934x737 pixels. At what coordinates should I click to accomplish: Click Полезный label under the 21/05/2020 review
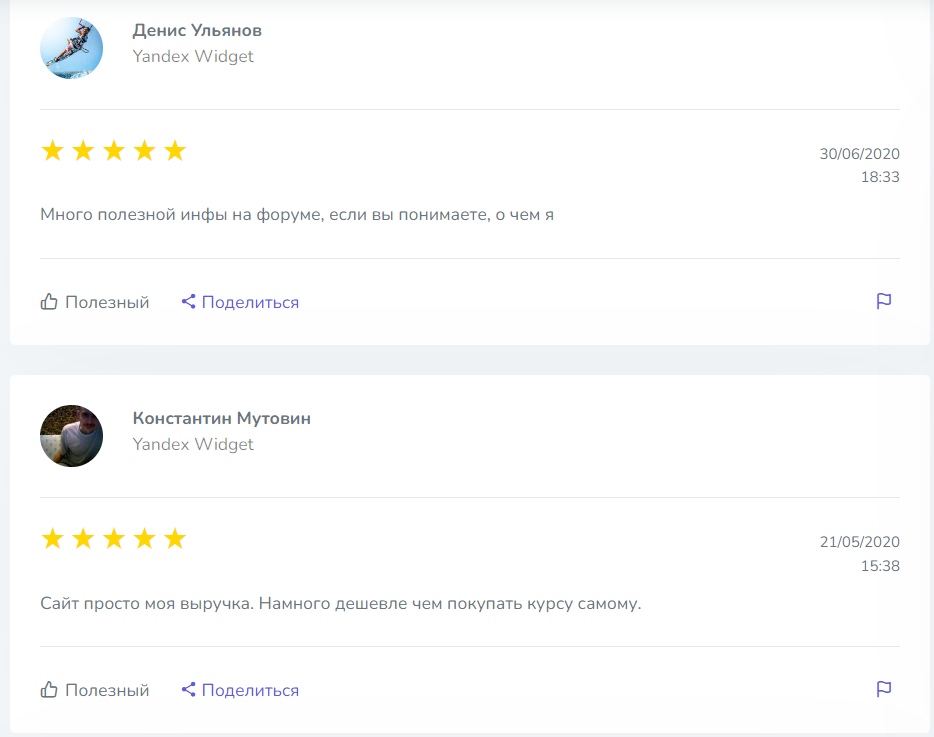107,690
